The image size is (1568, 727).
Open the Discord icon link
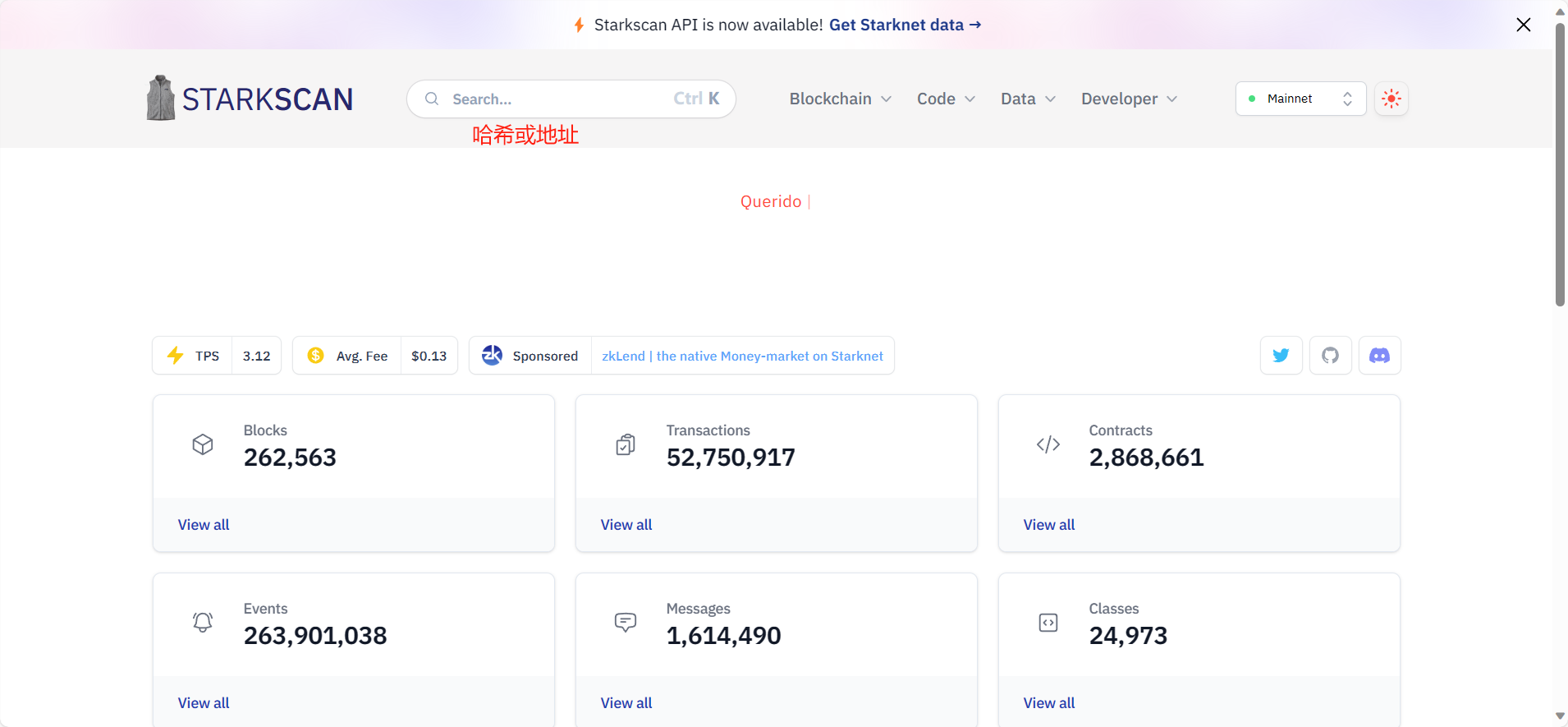click(1379, 356)
